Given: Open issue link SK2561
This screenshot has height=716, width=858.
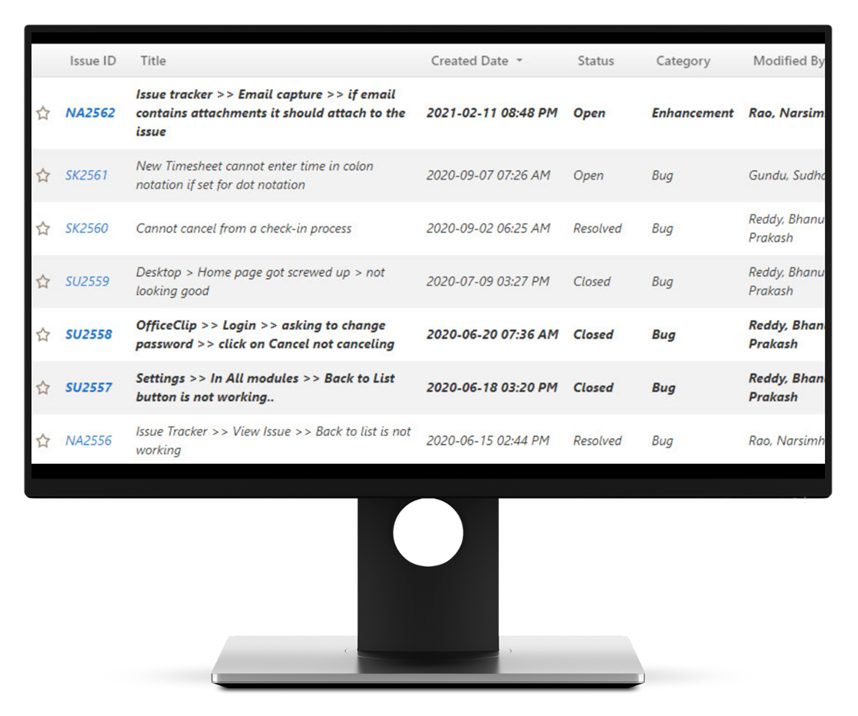Looking at the screenshot, I should click(86, 175).
